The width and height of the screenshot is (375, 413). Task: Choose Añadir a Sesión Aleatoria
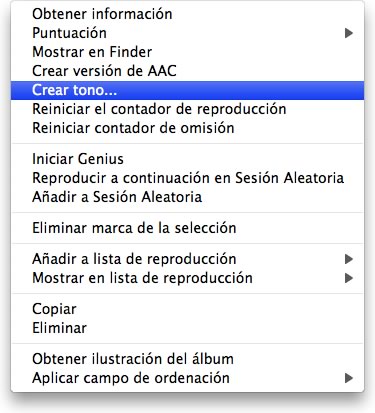click(187, 197)
